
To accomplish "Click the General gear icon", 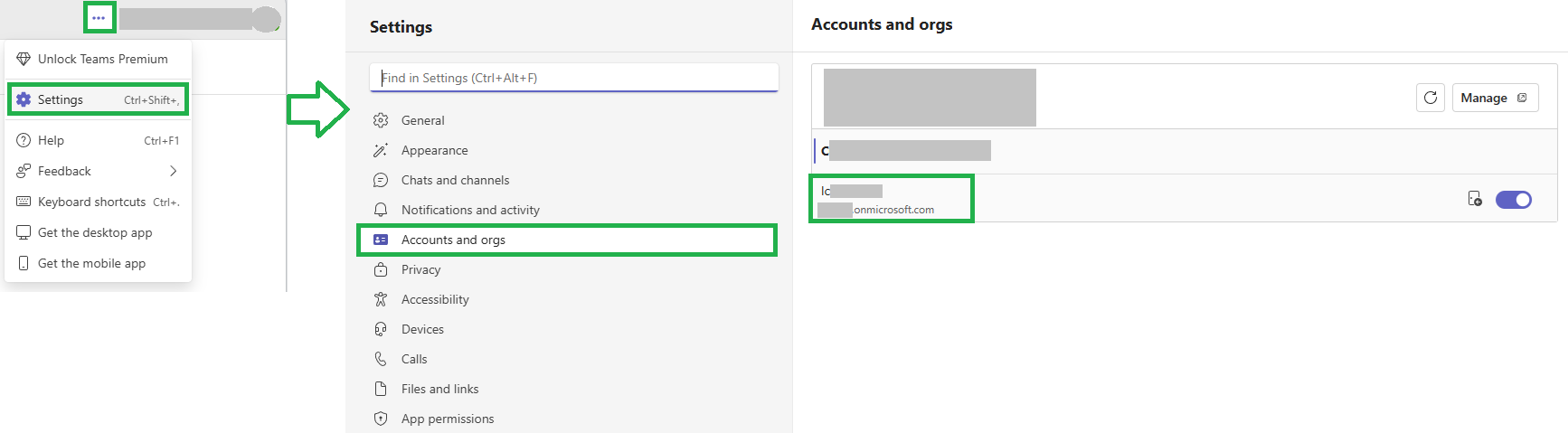I will 381,120.
